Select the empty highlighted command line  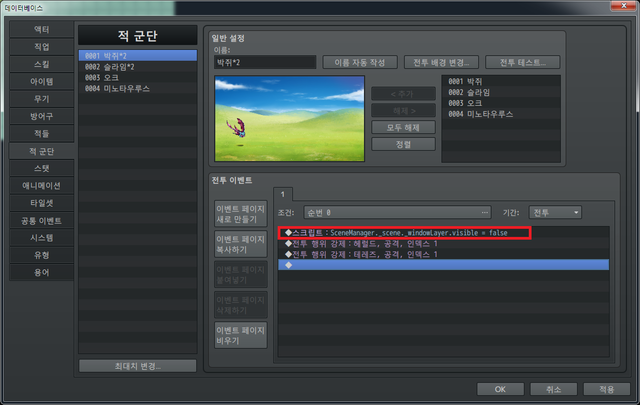tap(444, 265)
